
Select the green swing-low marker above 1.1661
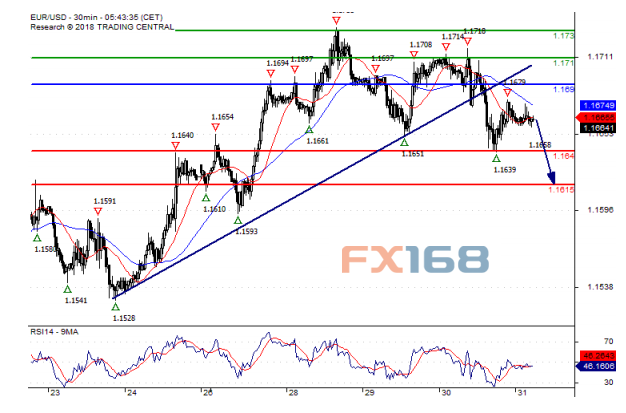point(309,130)
